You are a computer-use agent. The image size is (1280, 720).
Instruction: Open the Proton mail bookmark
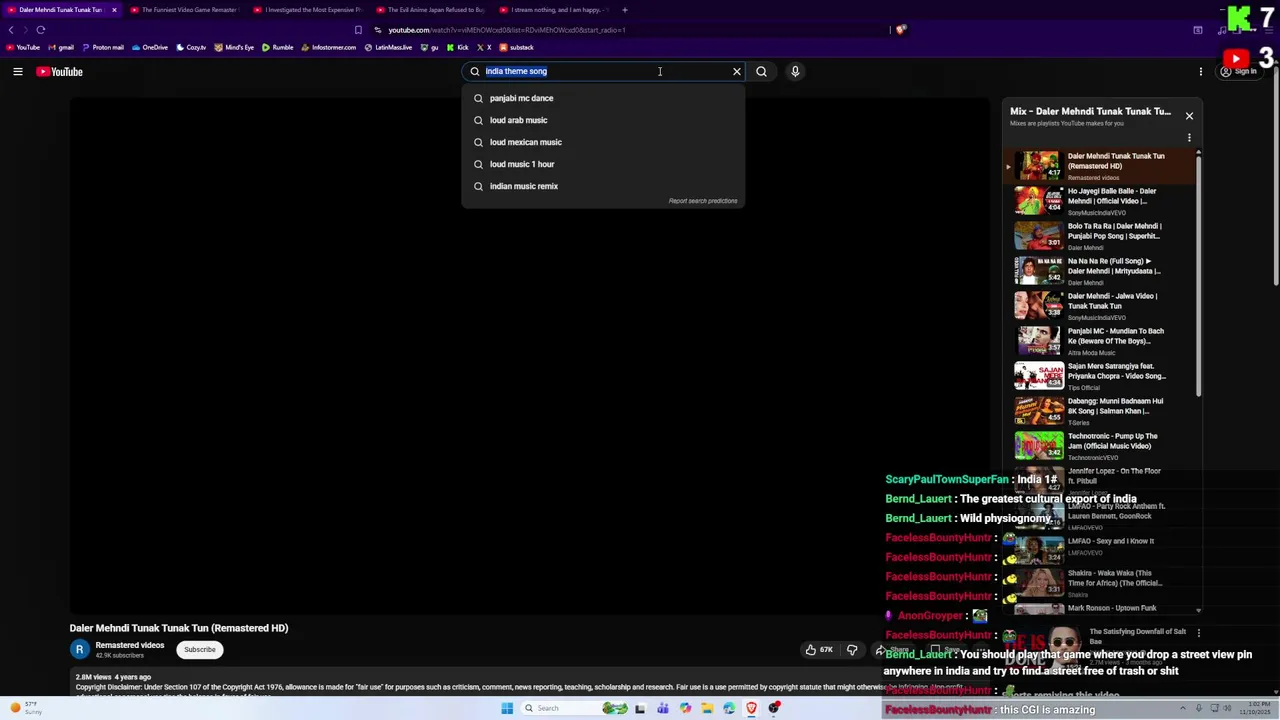(x=103, y=47)
